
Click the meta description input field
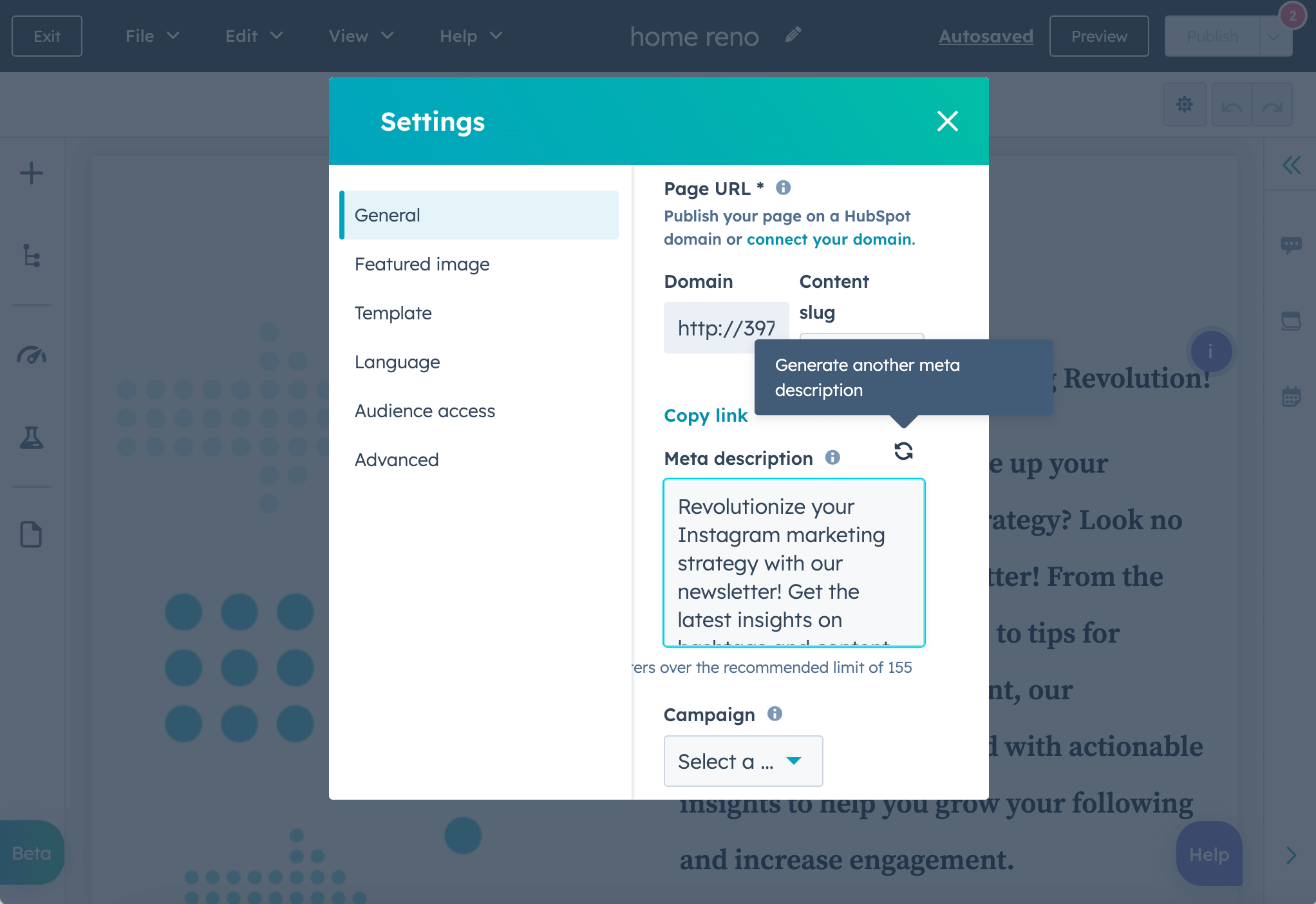coord(794,562)
